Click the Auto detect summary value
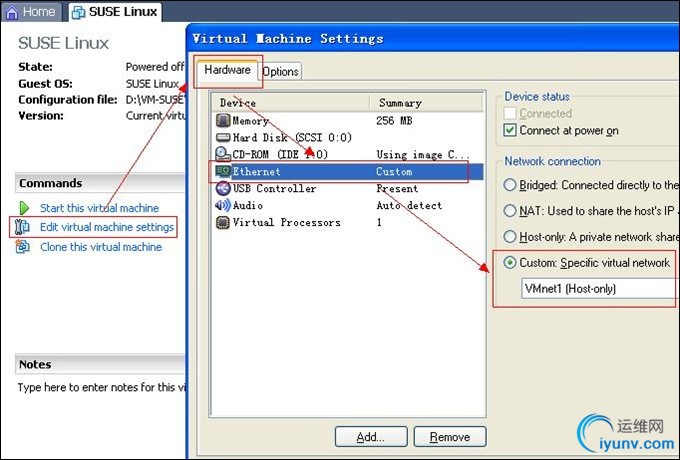680x460 pixels. tap(409, 205)
